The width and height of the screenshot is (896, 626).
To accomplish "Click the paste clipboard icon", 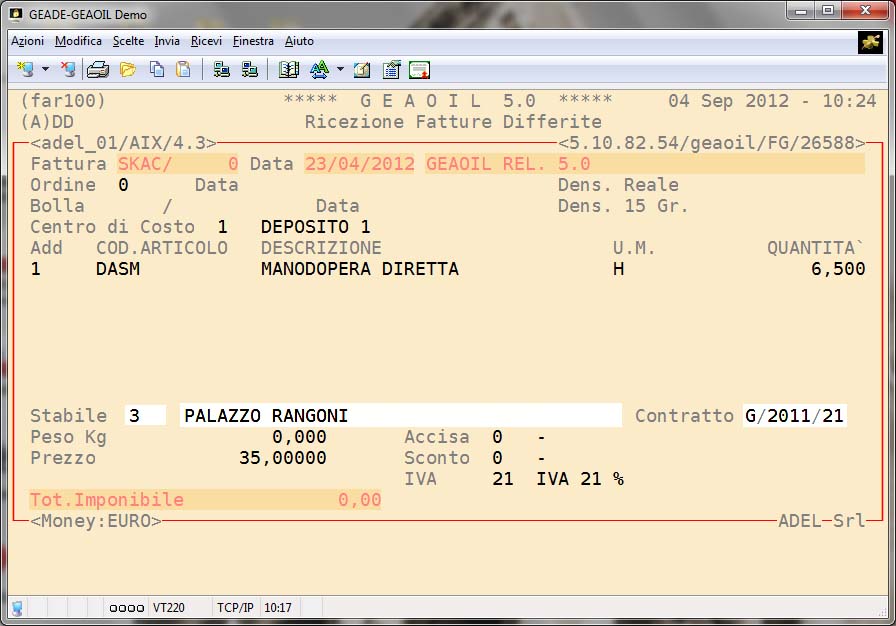I will click(183, 69).
